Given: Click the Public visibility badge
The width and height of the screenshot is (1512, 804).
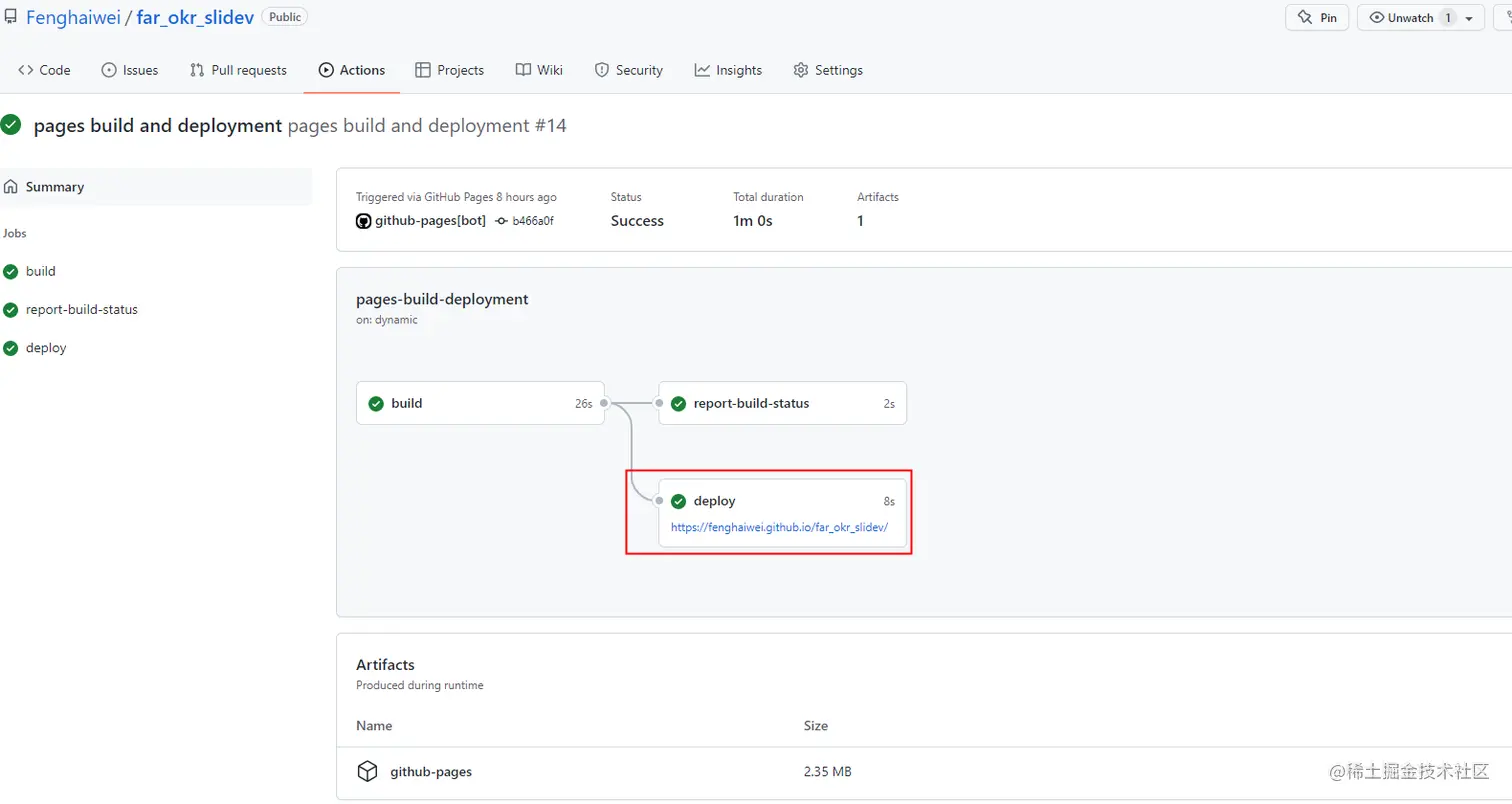Looking at the screenshot, I should point(285,17).
